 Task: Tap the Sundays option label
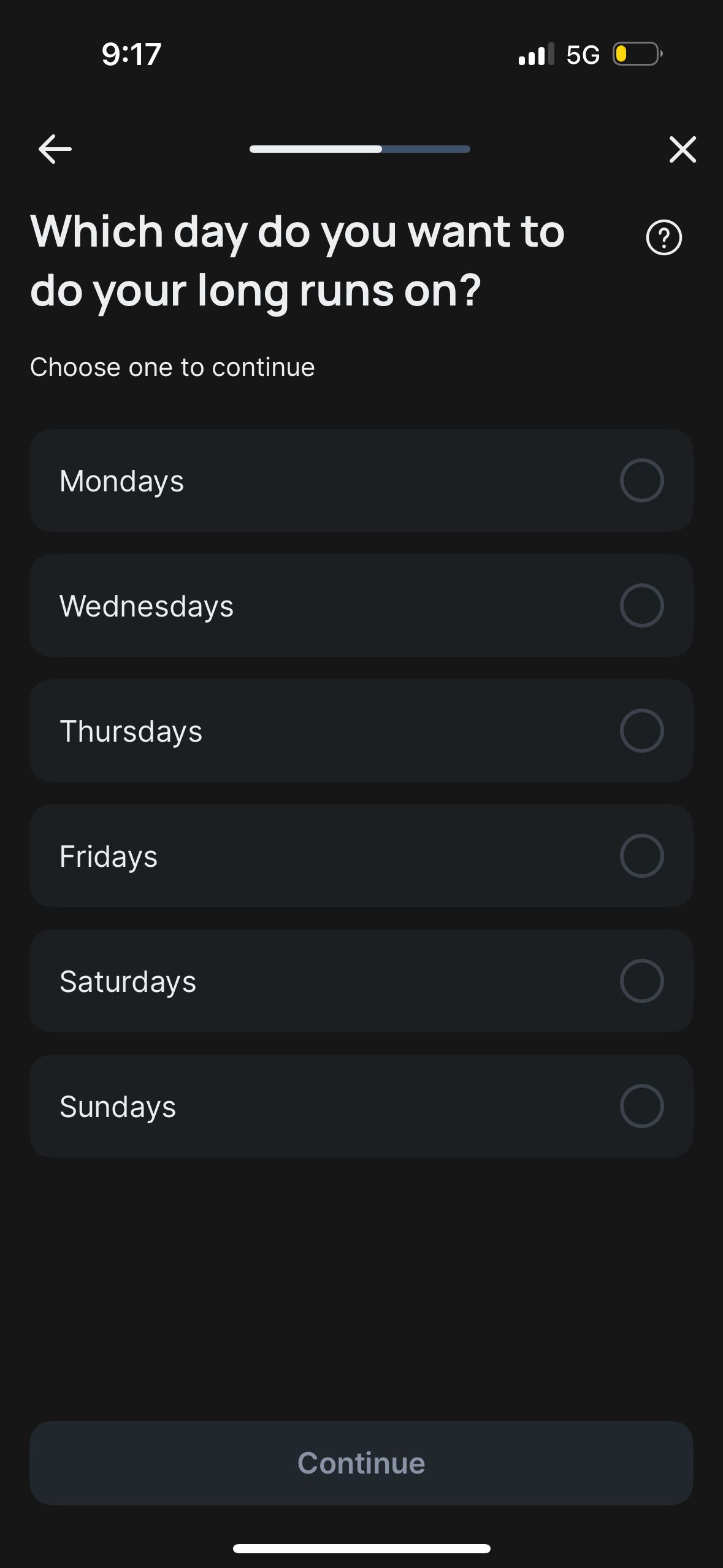[x=118, y=1107]
